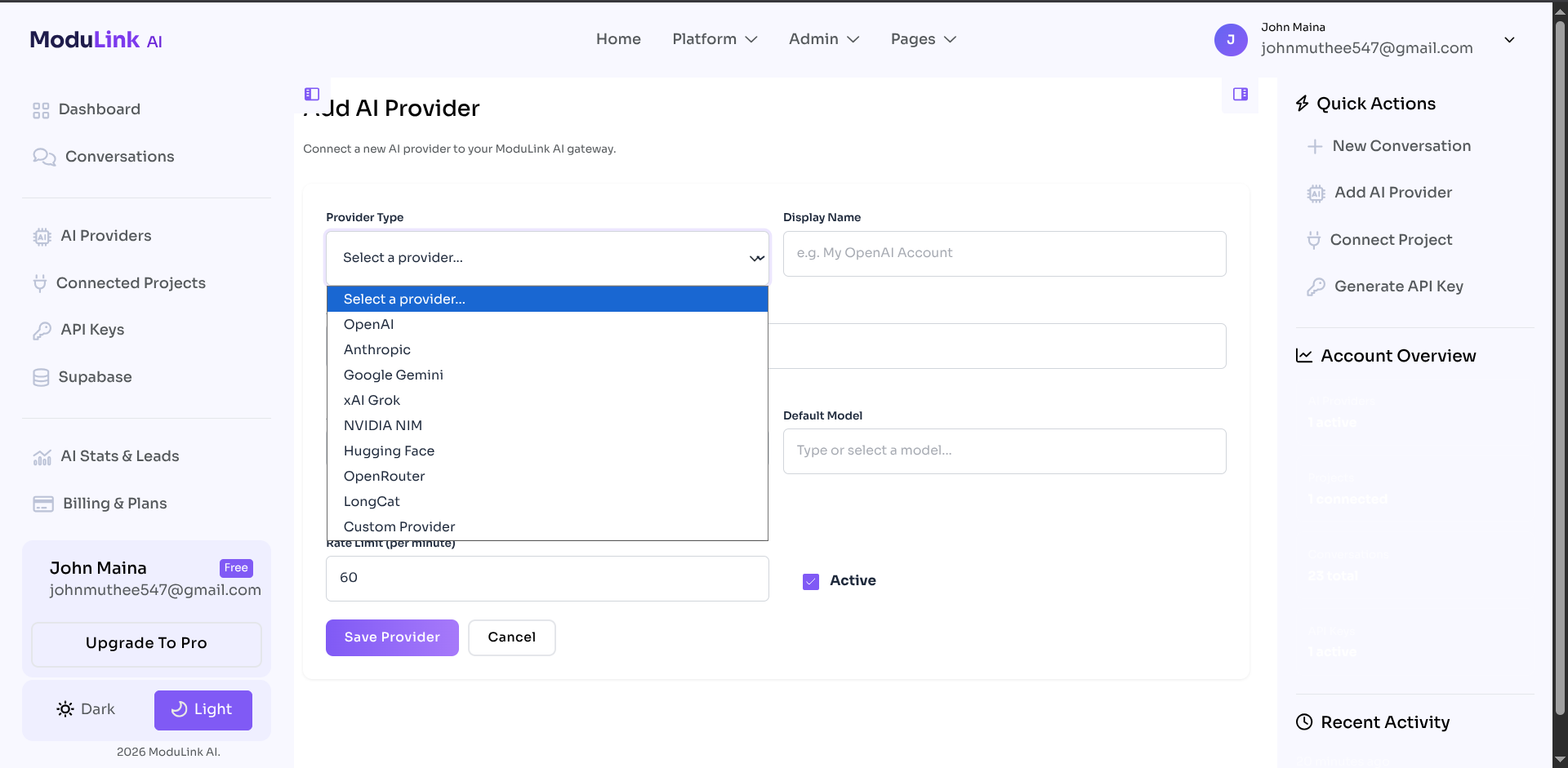Click the AI Providers chip icon in sidebar
Screen dimensions: 1568x768
(x=42, y=237)
